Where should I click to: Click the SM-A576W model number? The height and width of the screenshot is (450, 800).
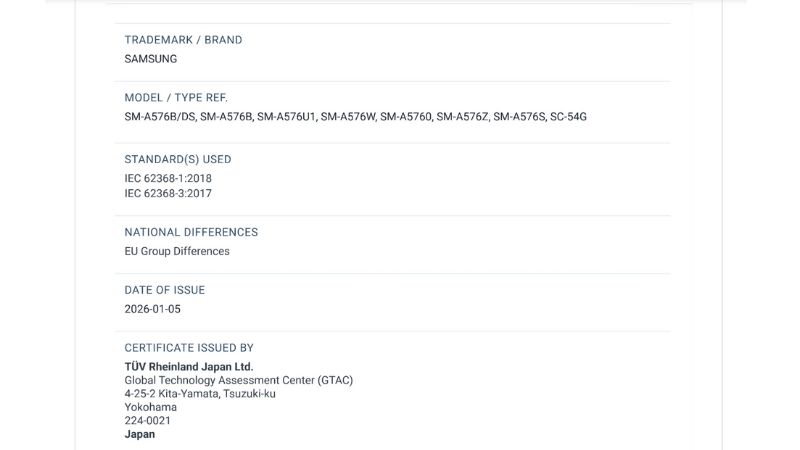tap(348, 117)
